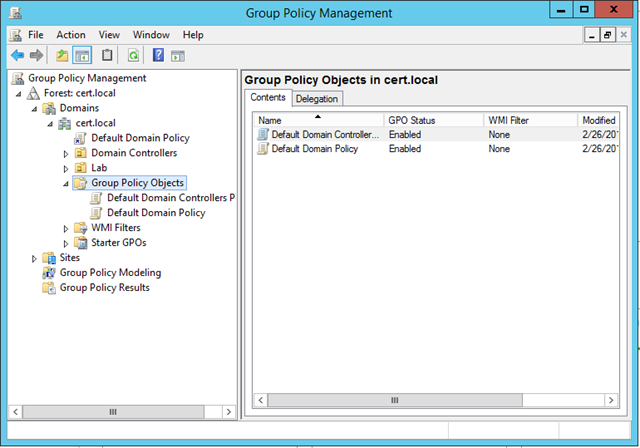The image size is (640, 448).
Task: Collapse the Group Policy Objects node
Action: [x=66, y=183]
